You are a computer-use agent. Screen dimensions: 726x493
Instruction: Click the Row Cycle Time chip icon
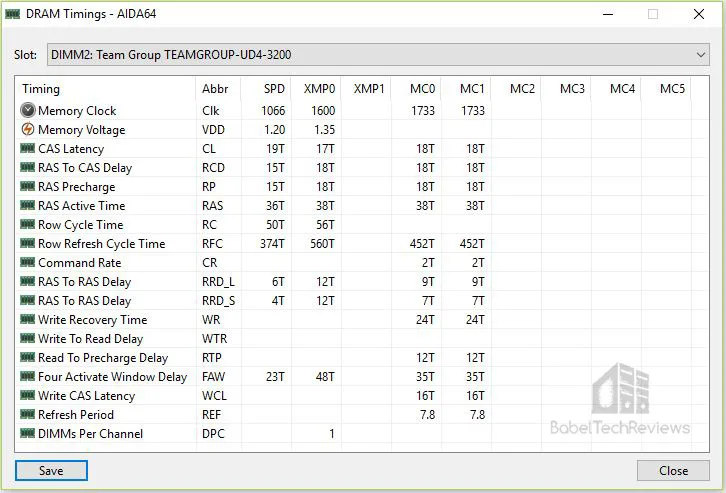(28, 224)
